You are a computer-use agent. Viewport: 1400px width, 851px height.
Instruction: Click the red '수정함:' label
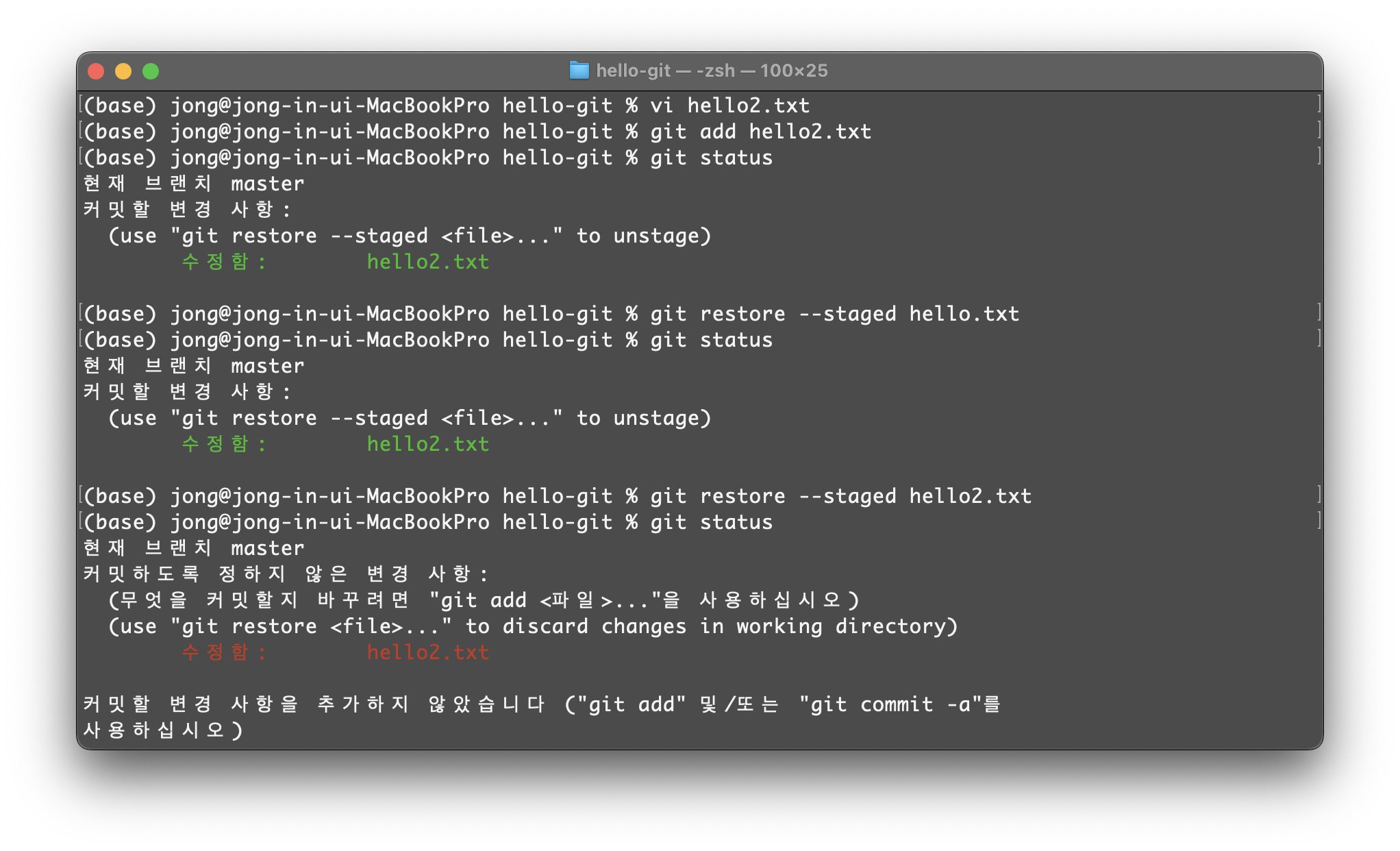pyautogui.click(x=223, y=652)
